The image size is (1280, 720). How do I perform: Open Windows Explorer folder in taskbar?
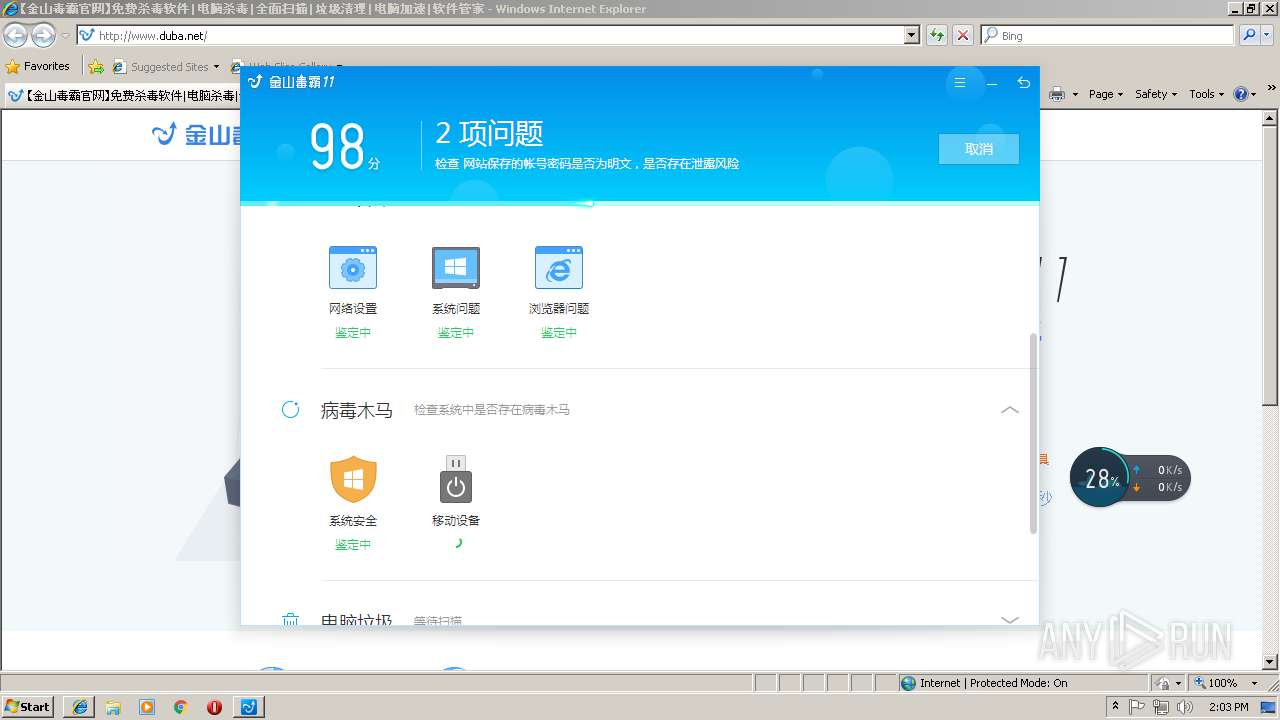[x=113, y=707]
